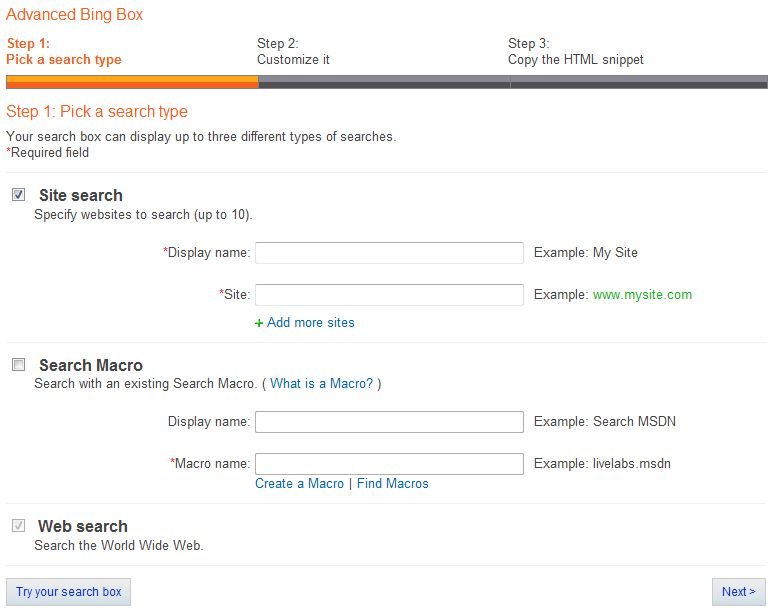Click the green plus Add more sites icon
This screenshot has height=611, width=771.
(x=259, y=323)
